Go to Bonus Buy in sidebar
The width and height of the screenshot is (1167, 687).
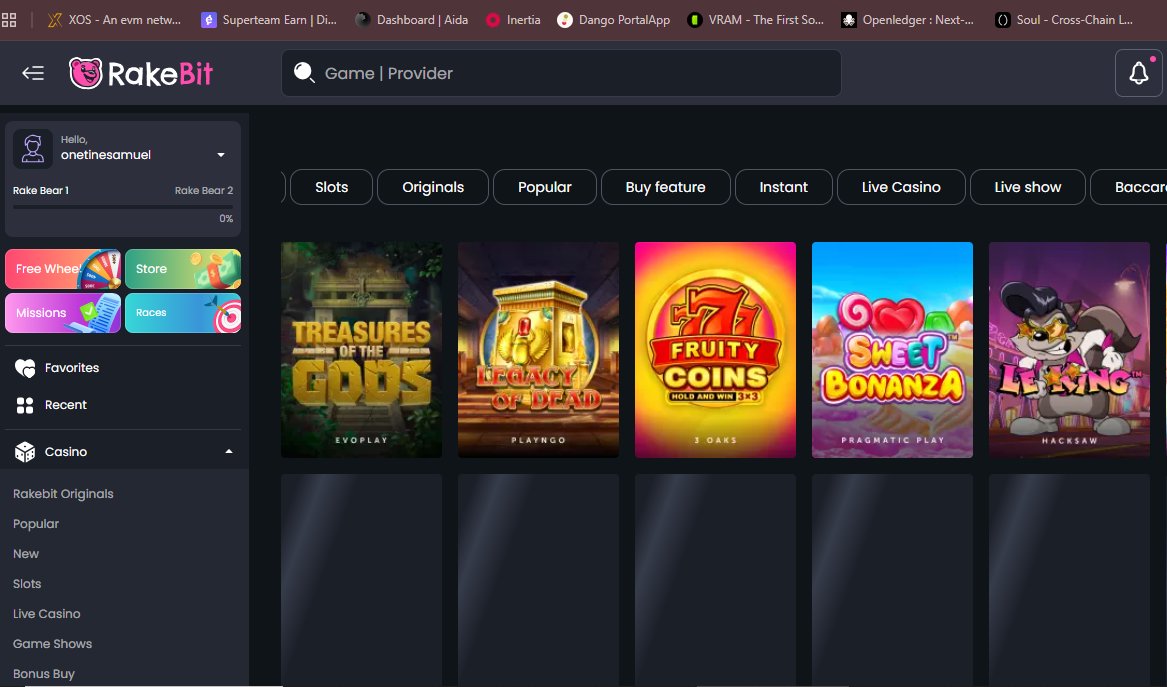[x=44, y=674]
